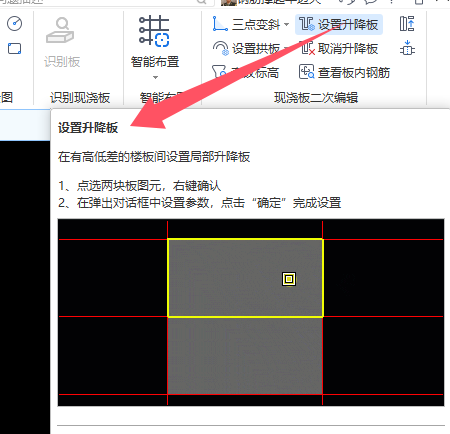Click the 设置升降板 tooltip title
Screen dimensions: 450x434
(88, 128)
